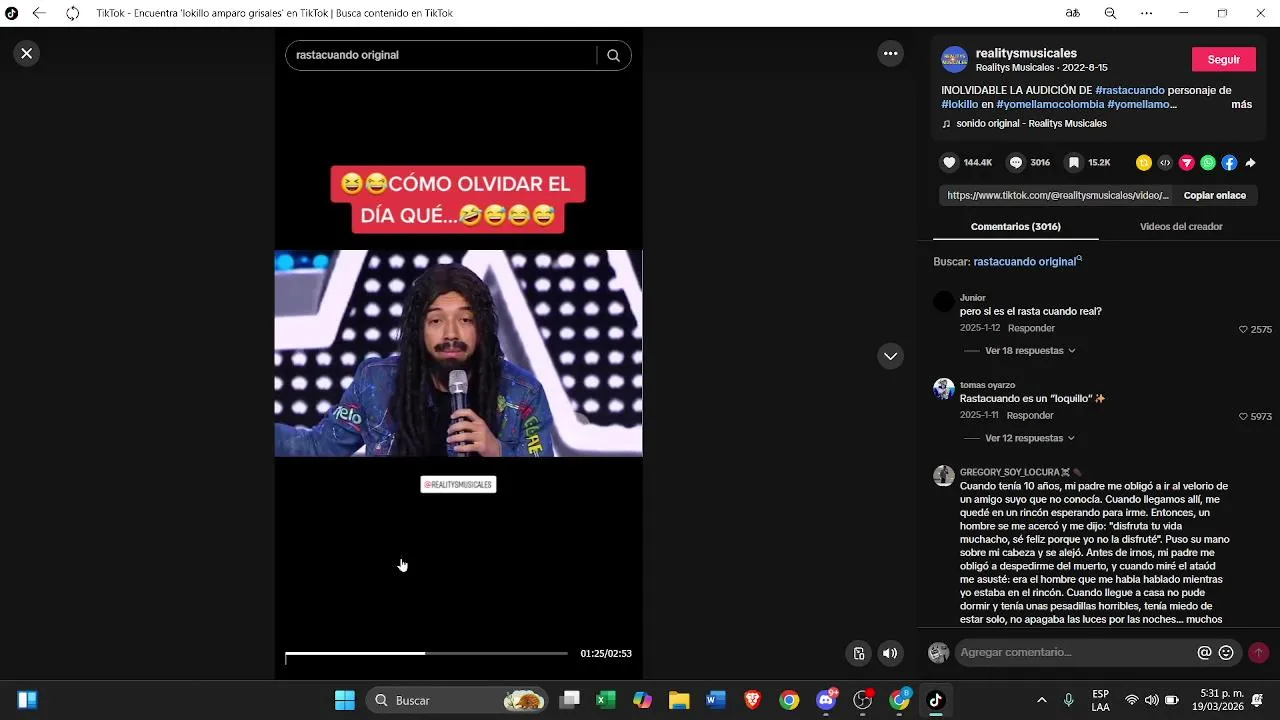This screenshot has height=720, width=1280.
Task: Open tomas oyarzo's avatar
Action: [x=944, y=389]
